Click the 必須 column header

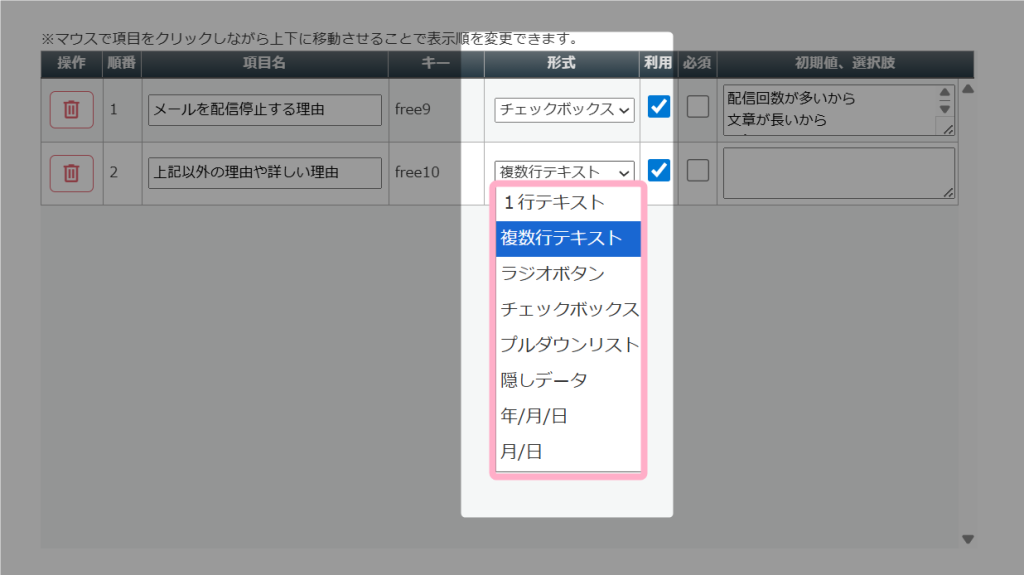[x=697, y=63]
